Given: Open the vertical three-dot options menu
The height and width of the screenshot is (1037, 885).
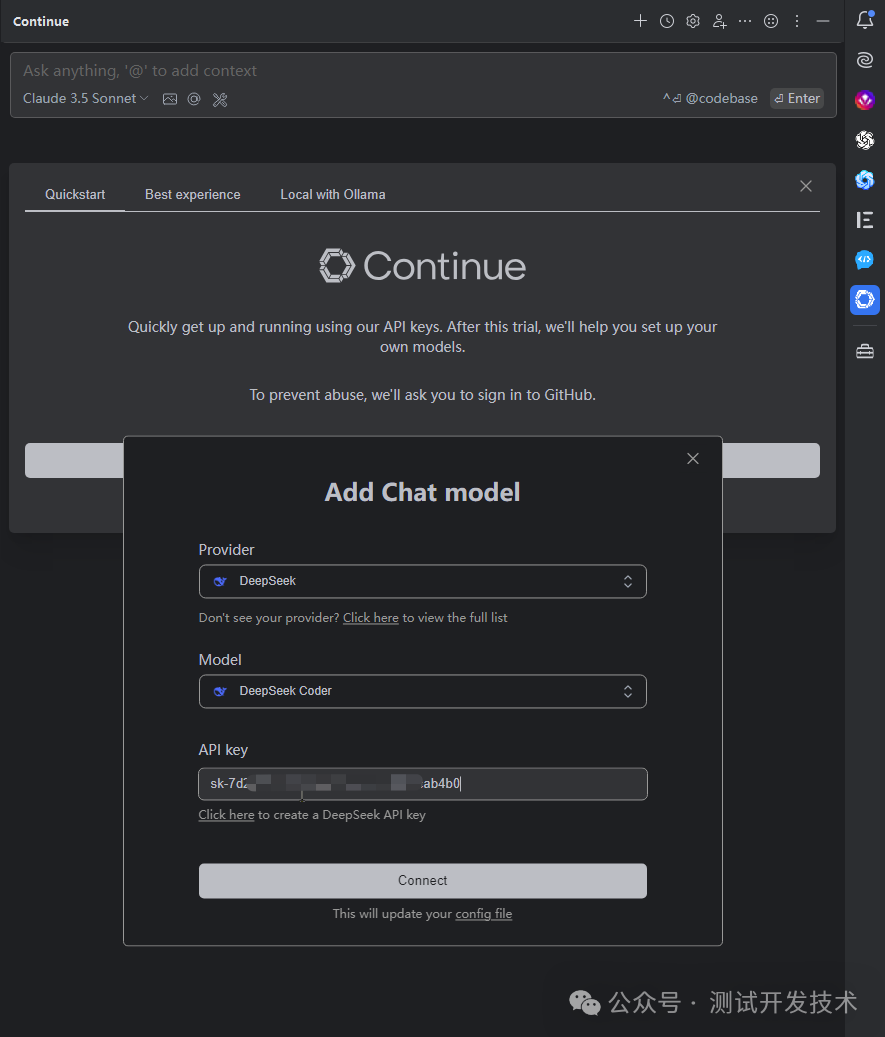Looking at the screenshot, I should coord(797,21).
